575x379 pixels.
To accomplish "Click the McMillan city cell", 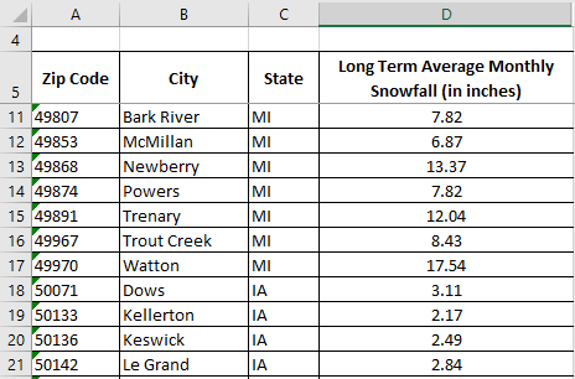I will coord(184,141).
